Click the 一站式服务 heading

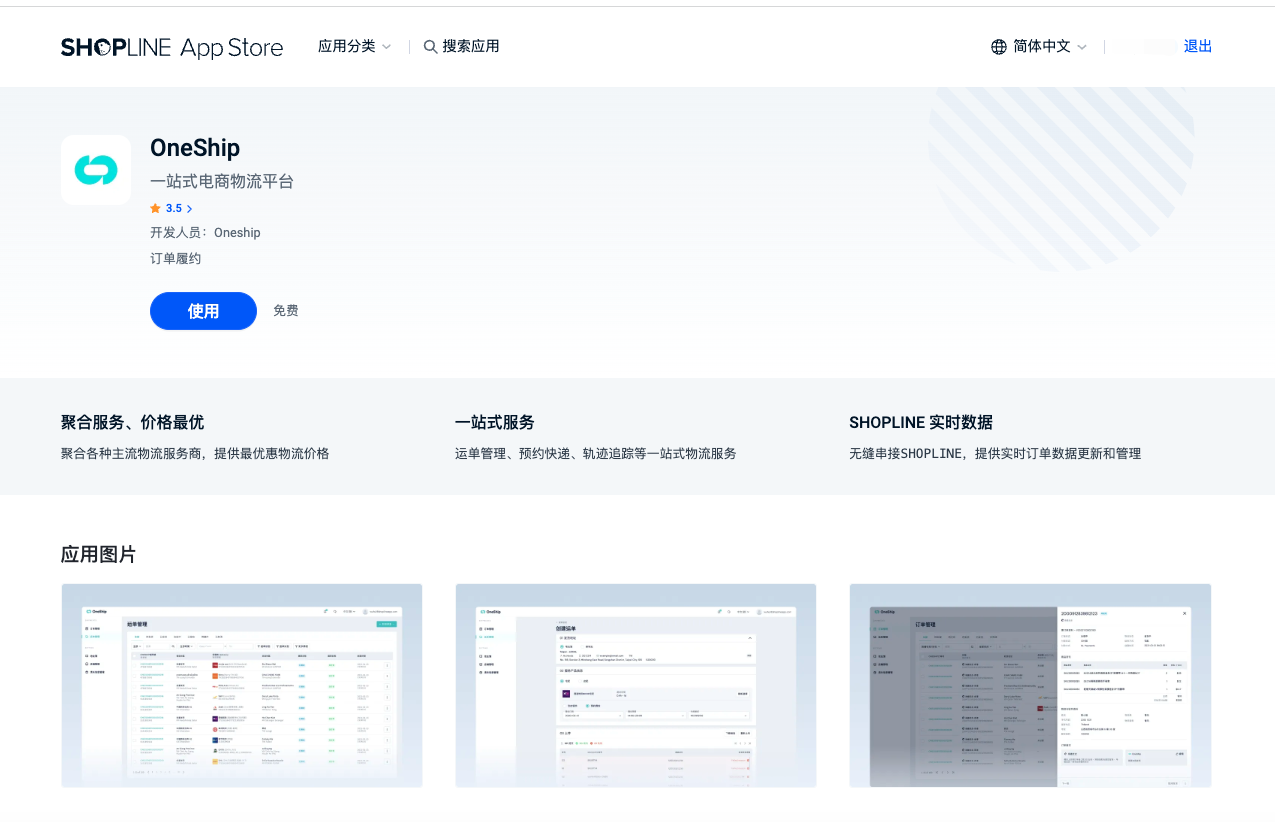495,422
